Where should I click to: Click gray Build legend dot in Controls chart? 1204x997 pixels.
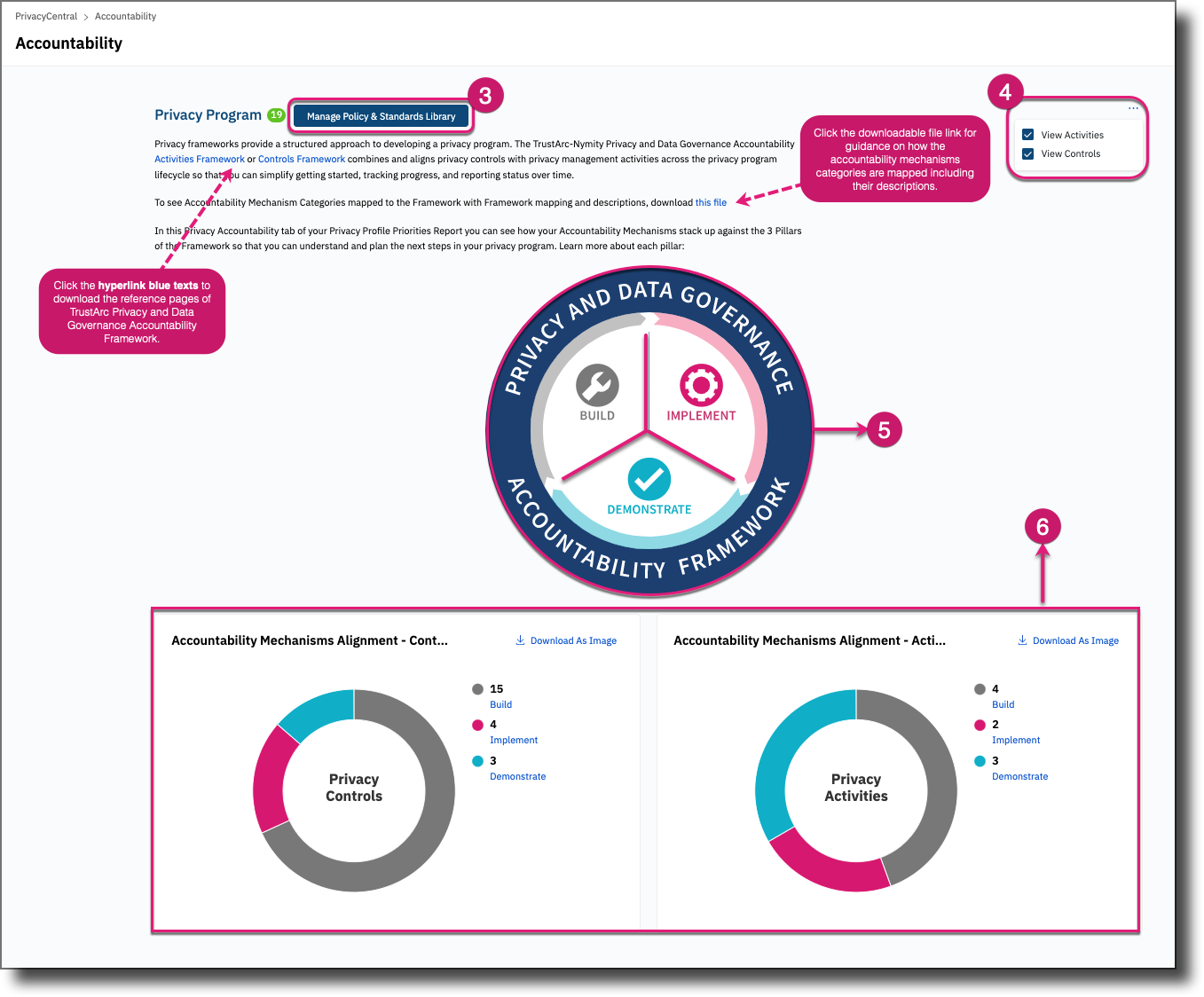477,689
